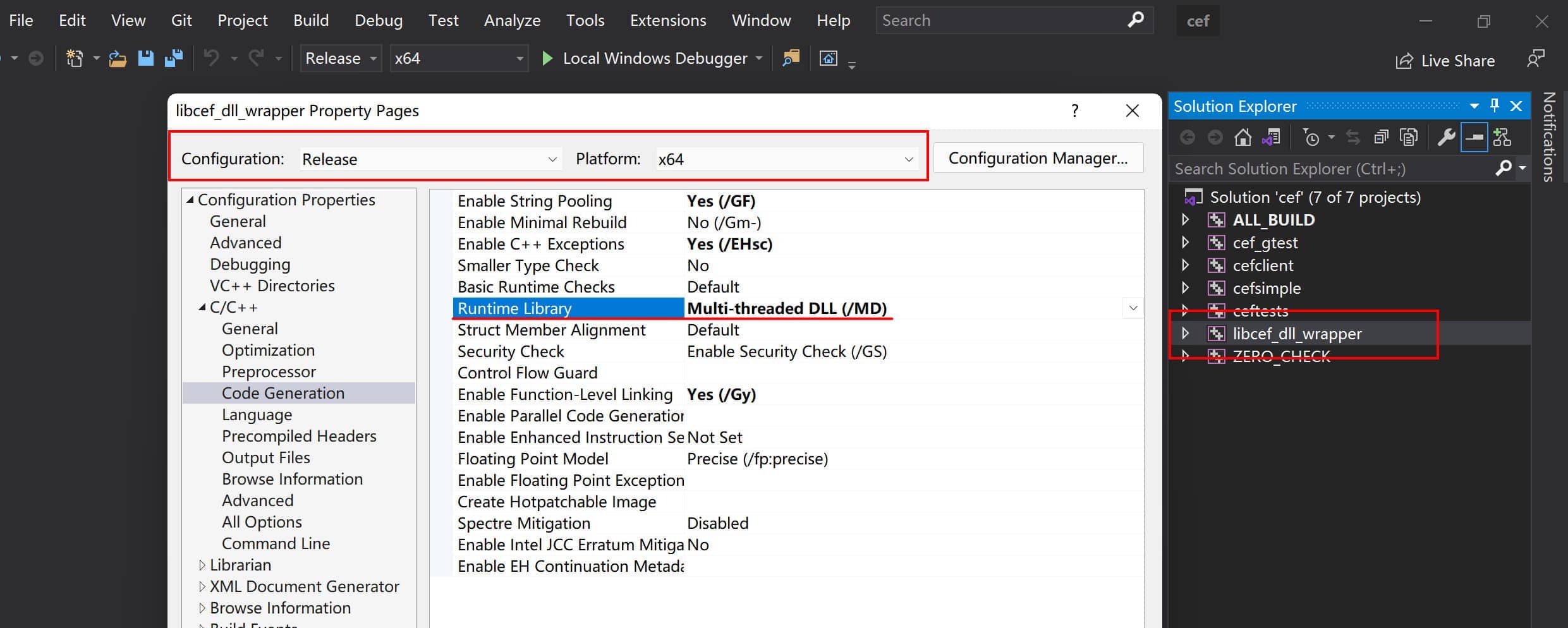Click the Configuration Manager button

[1038, 158]
